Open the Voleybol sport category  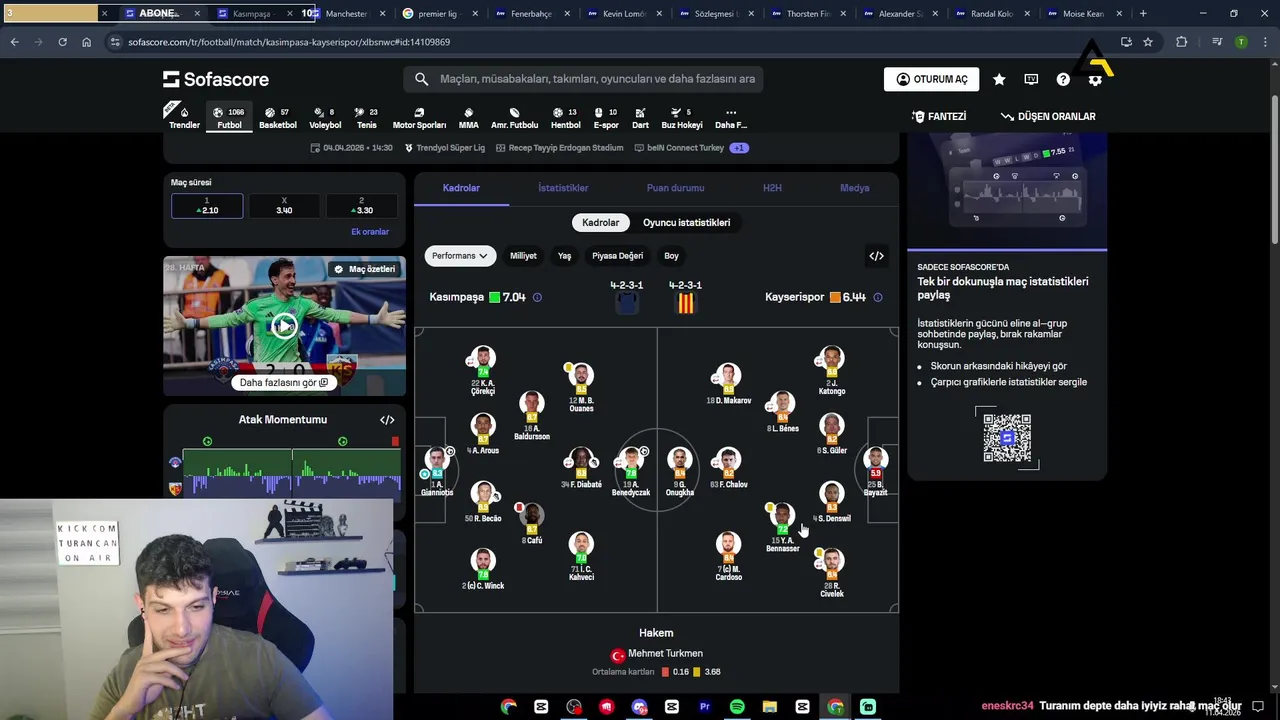pos(325,118)
